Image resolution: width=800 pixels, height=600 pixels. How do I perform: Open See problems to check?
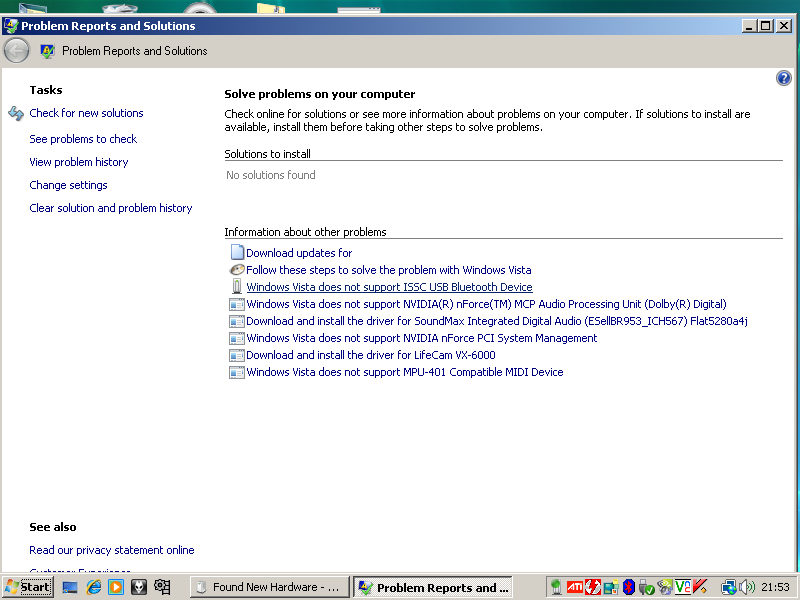(x=83, y=139)
